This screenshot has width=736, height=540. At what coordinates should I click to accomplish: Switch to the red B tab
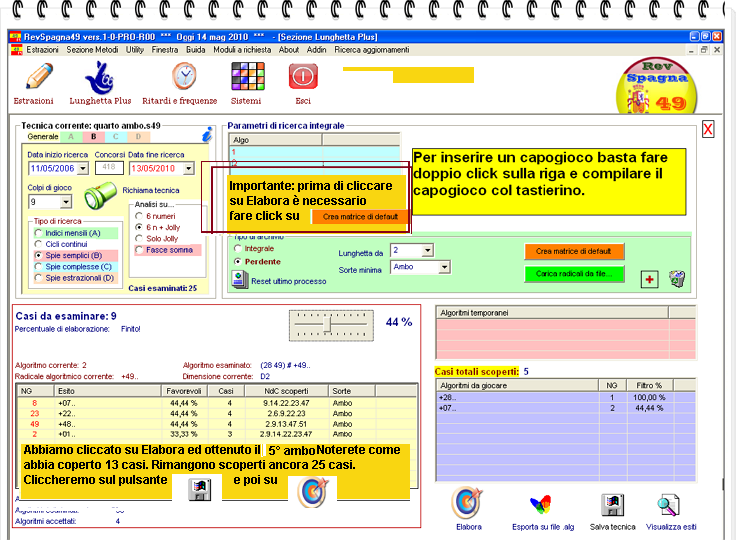click(94, 137)
